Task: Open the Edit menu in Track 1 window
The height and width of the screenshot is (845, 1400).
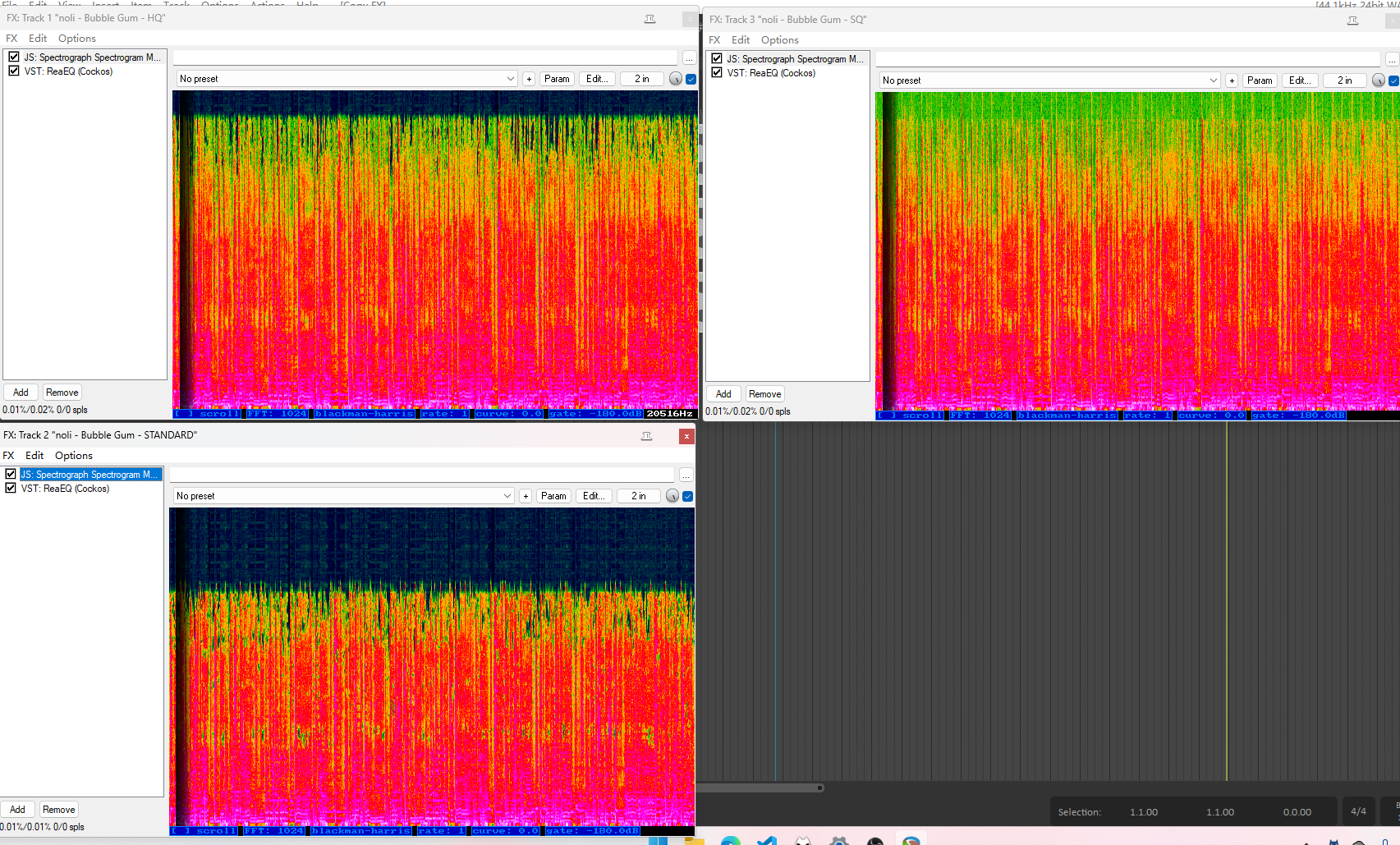Action: [x=38, y=39]
